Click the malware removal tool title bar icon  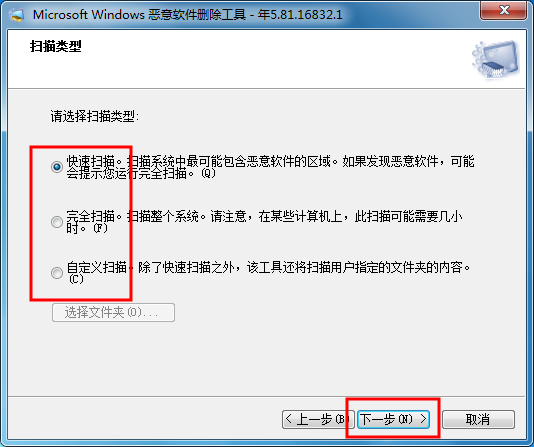click(x=17, y=14)
